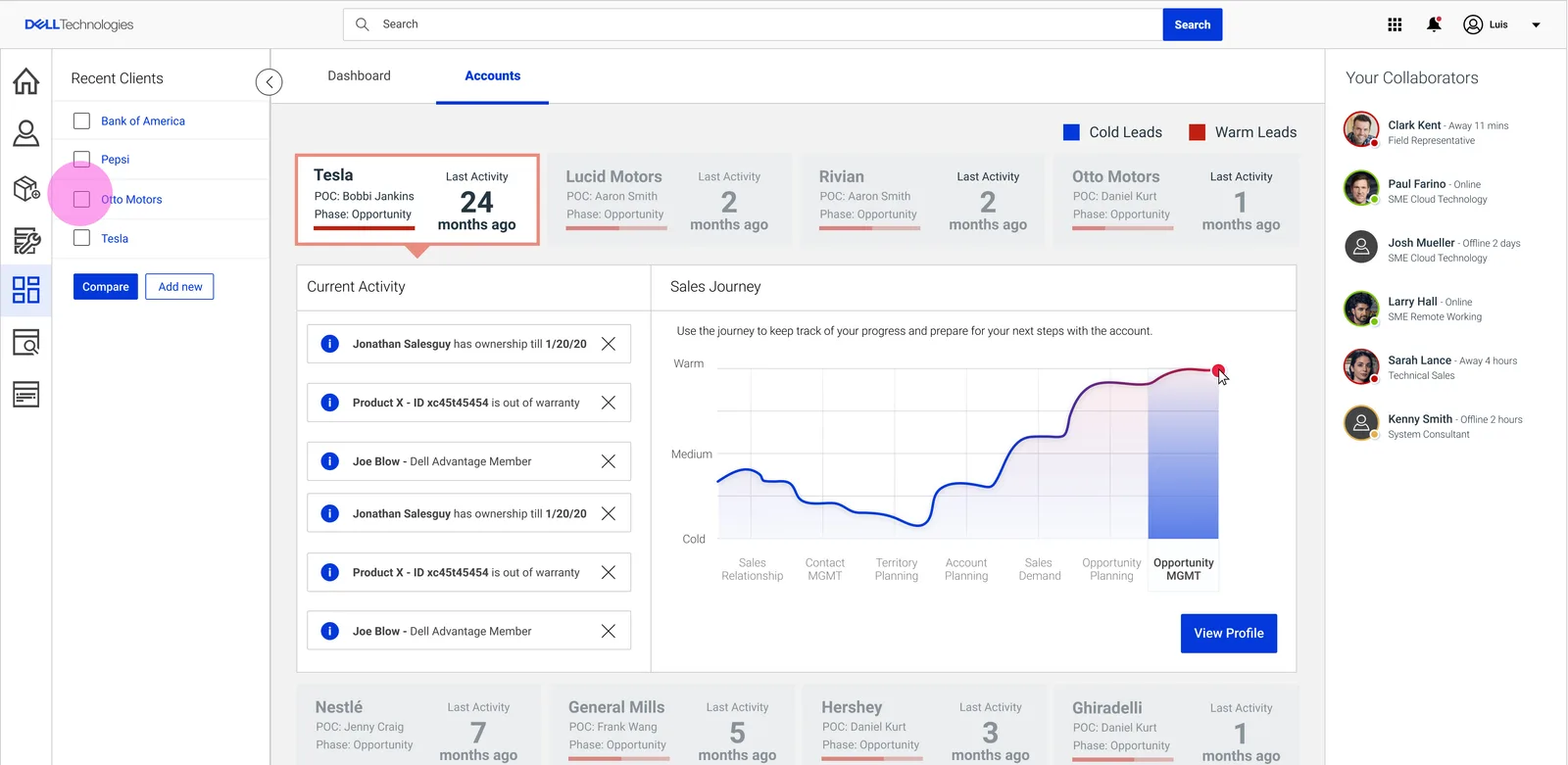Image resolution: width=1568 pixels, height=765 pixels.
Task: Dismiss the second Jonathan Salesguy ownership notice
Action: [x=609, y=513]
